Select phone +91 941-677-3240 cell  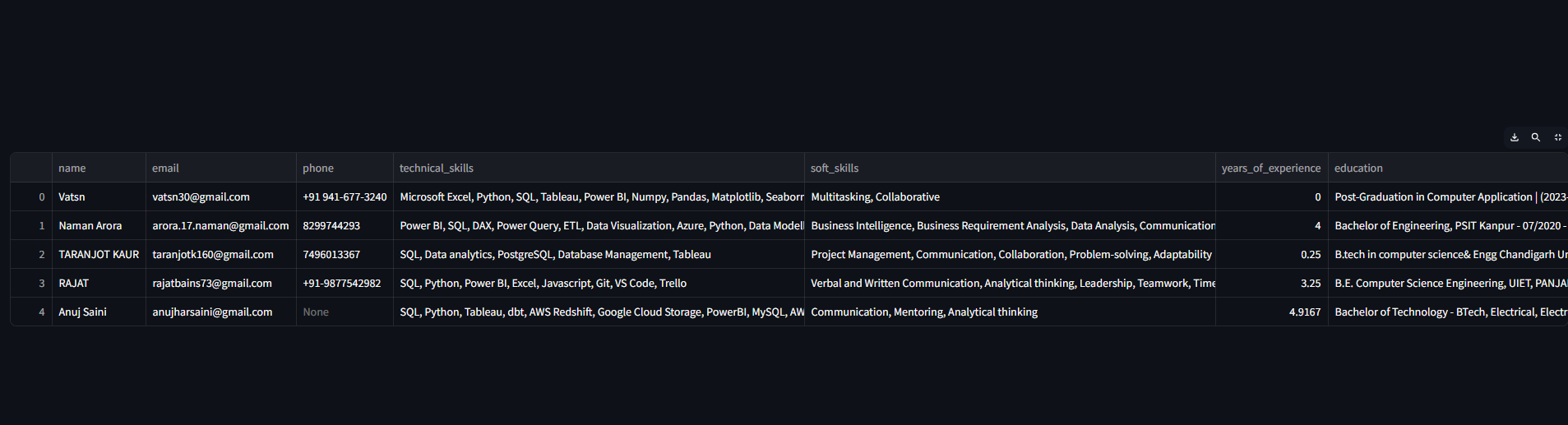345,196
